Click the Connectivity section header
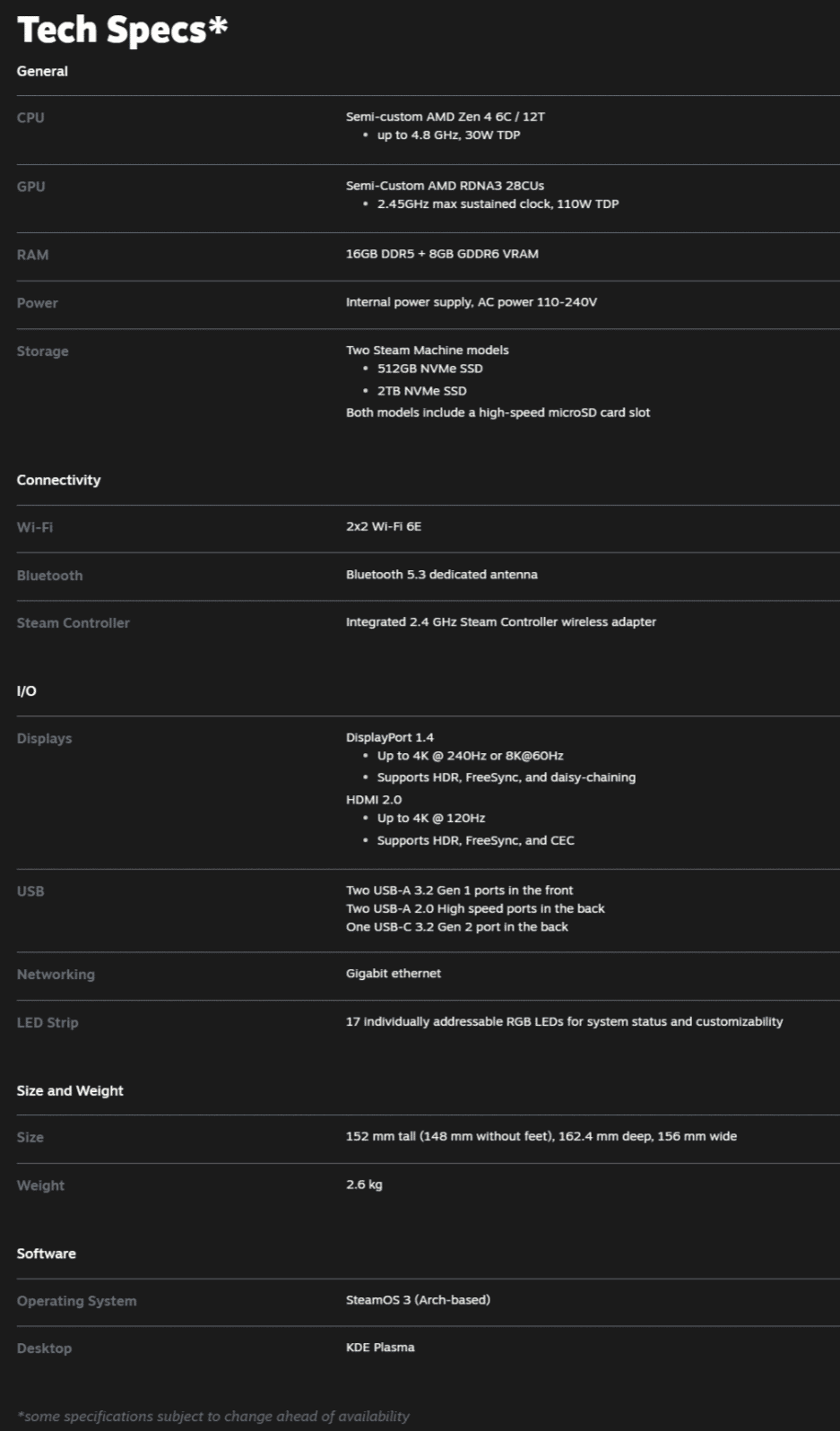The width and height of the screenshot is (840, 1431). [58, 481]
